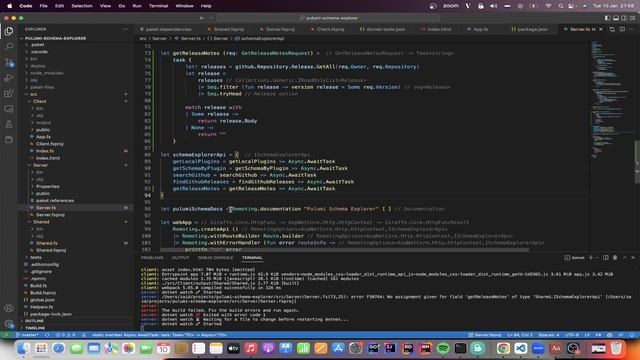Open paket.references in the file tree

[55, 201]
